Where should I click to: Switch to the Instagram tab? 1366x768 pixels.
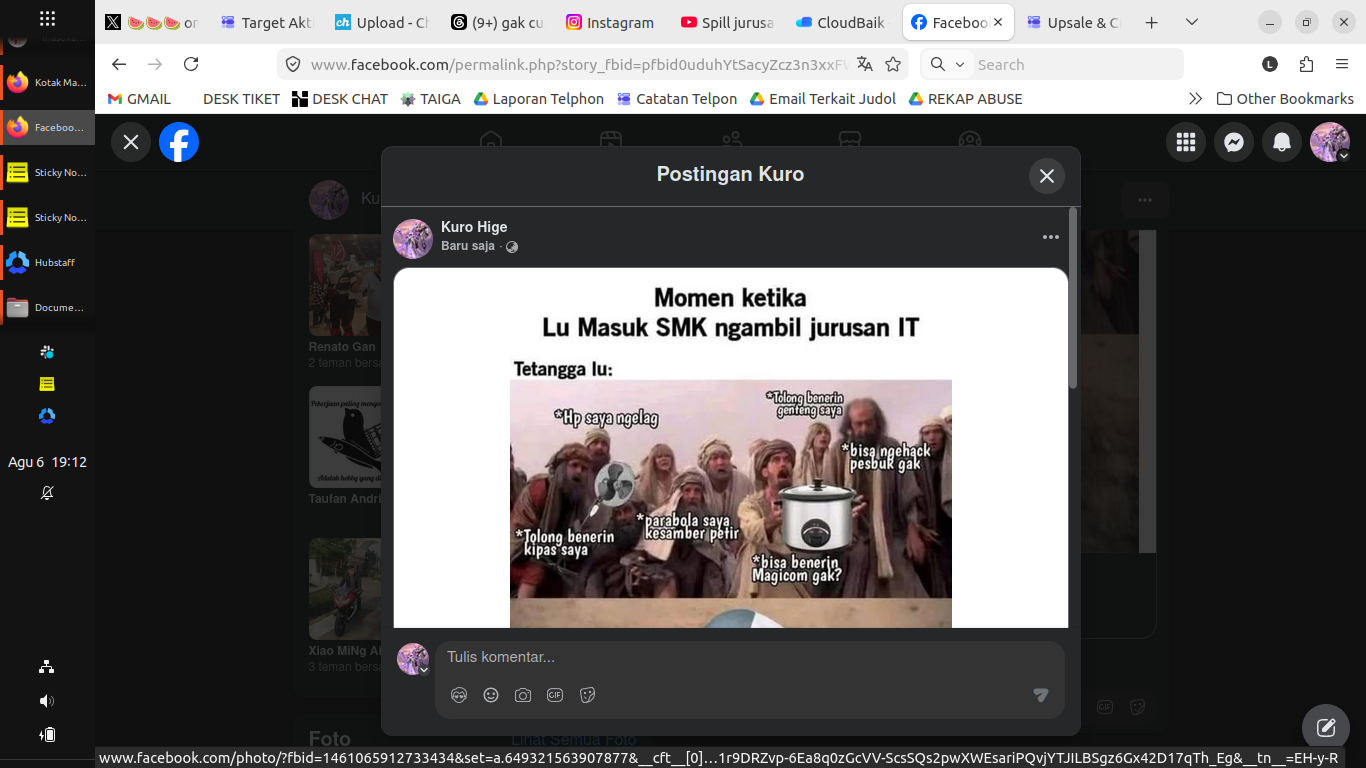(610, 22)
